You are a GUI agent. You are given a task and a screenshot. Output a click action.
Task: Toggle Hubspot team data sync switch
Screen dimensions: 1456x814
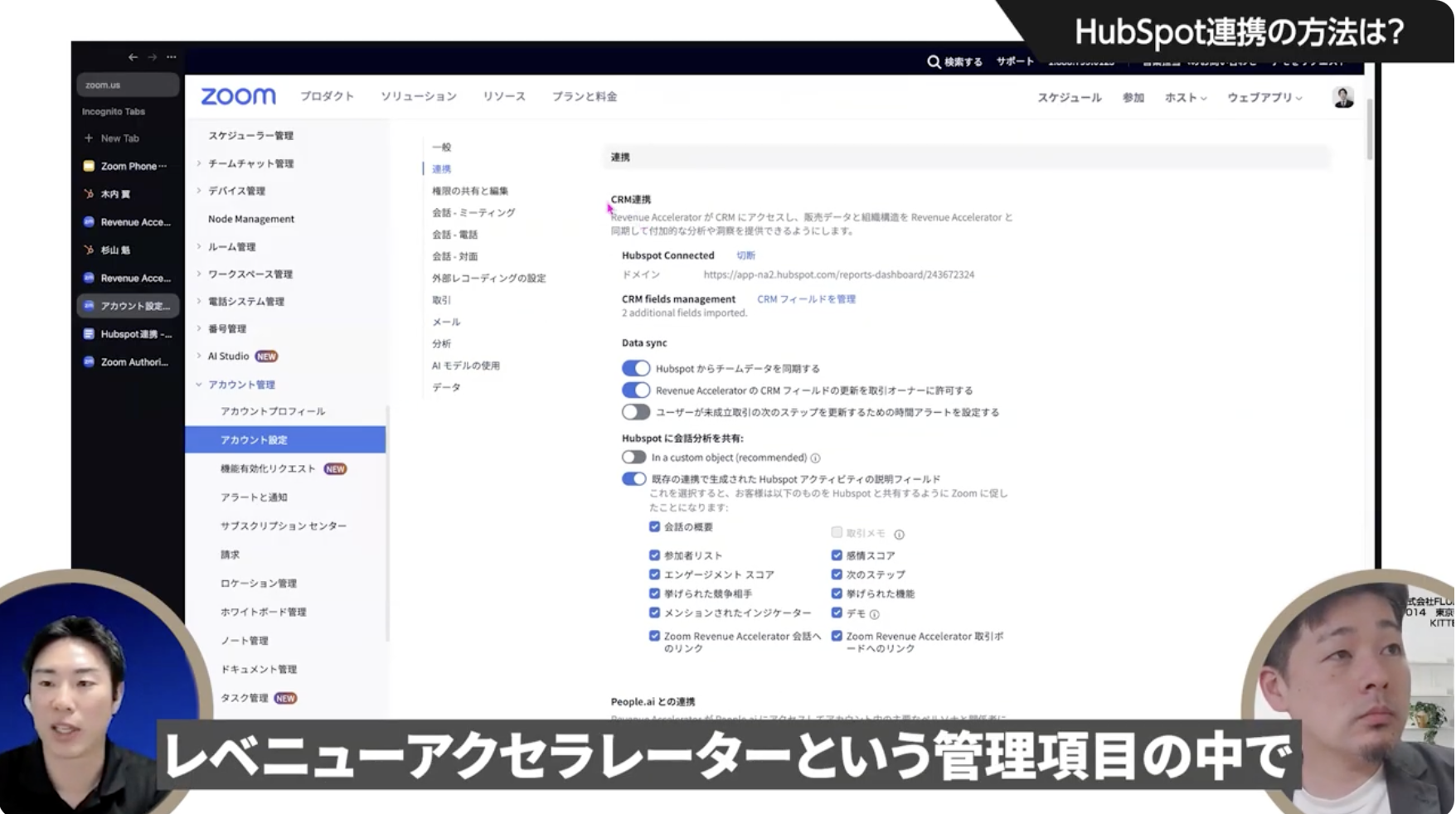tap(636, 368)
